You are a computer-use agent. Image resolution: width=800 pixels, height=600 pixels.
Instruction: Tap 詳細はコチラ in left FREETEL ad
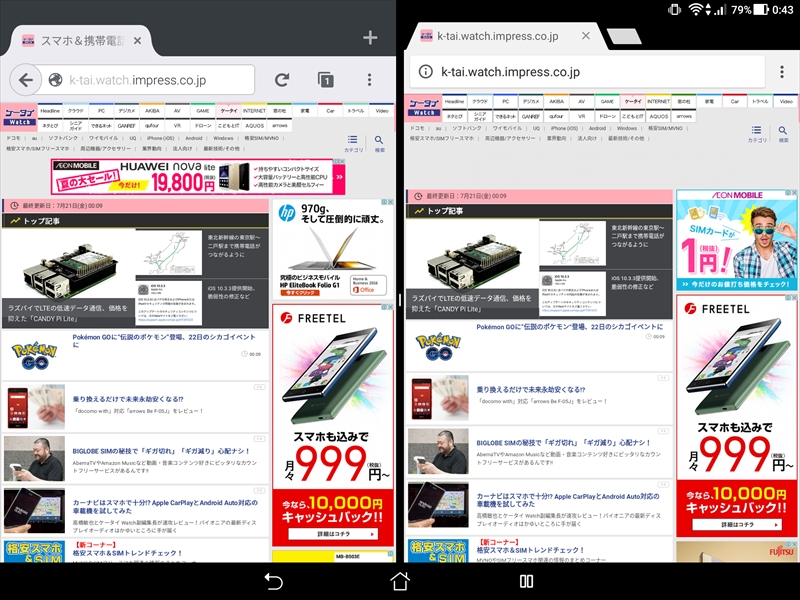pos(333,534)
